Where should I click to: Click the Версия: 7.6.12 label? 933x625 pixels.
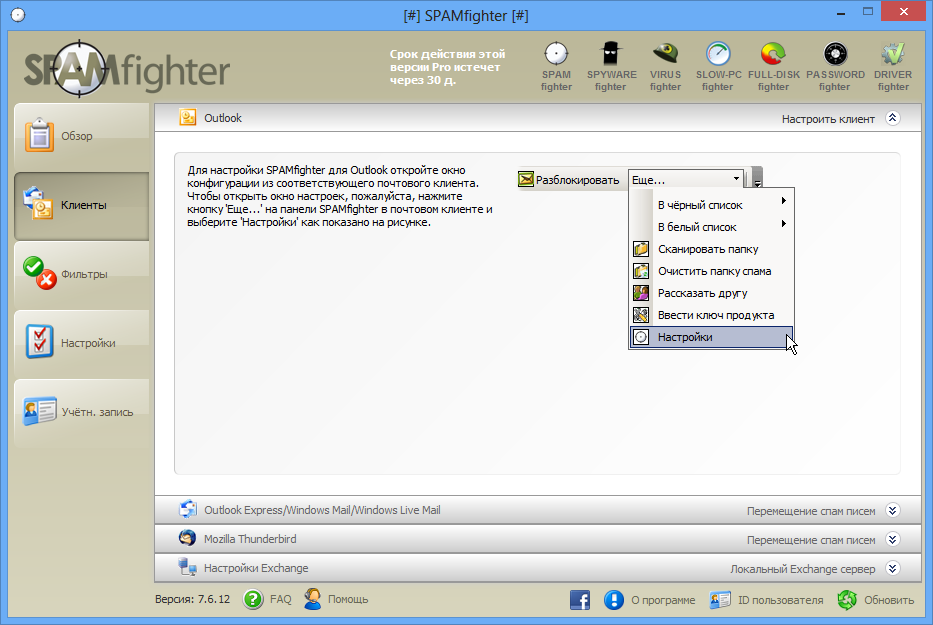[192, 599]
